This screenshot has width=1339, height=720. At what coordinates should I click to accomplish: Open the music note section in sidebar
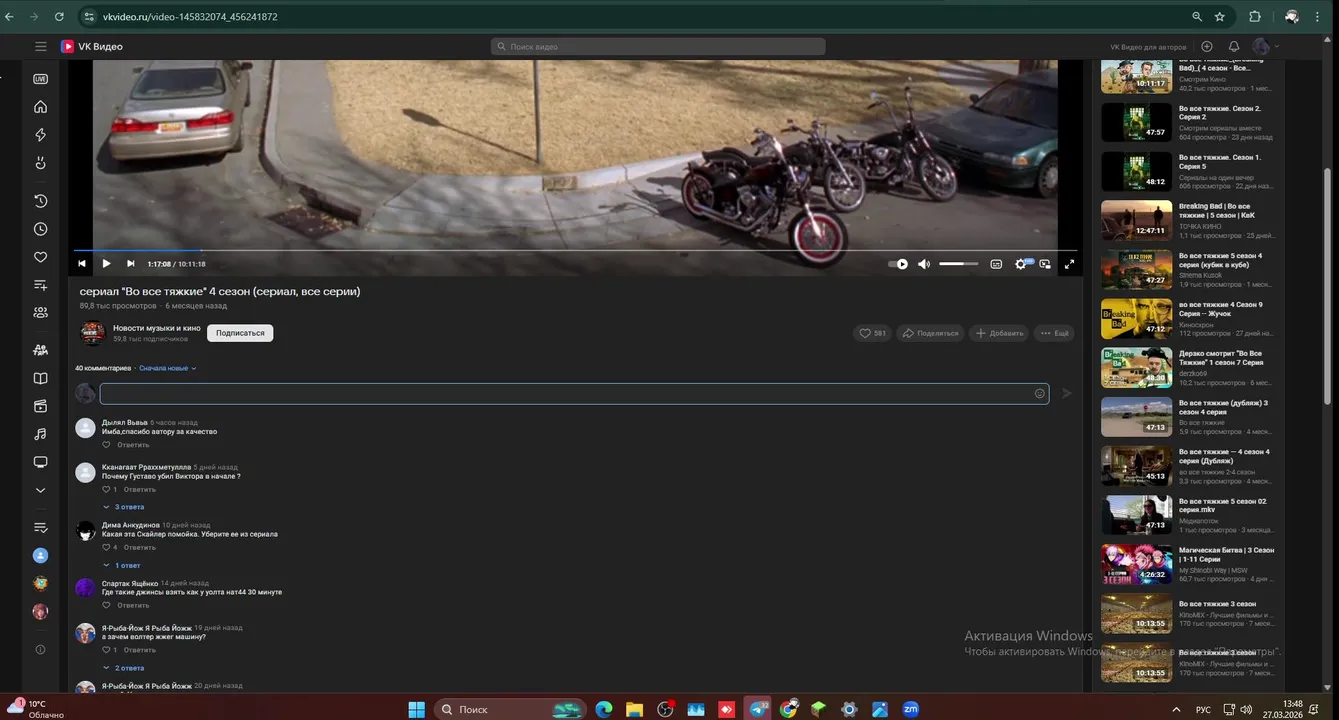[x=40, y=434]
